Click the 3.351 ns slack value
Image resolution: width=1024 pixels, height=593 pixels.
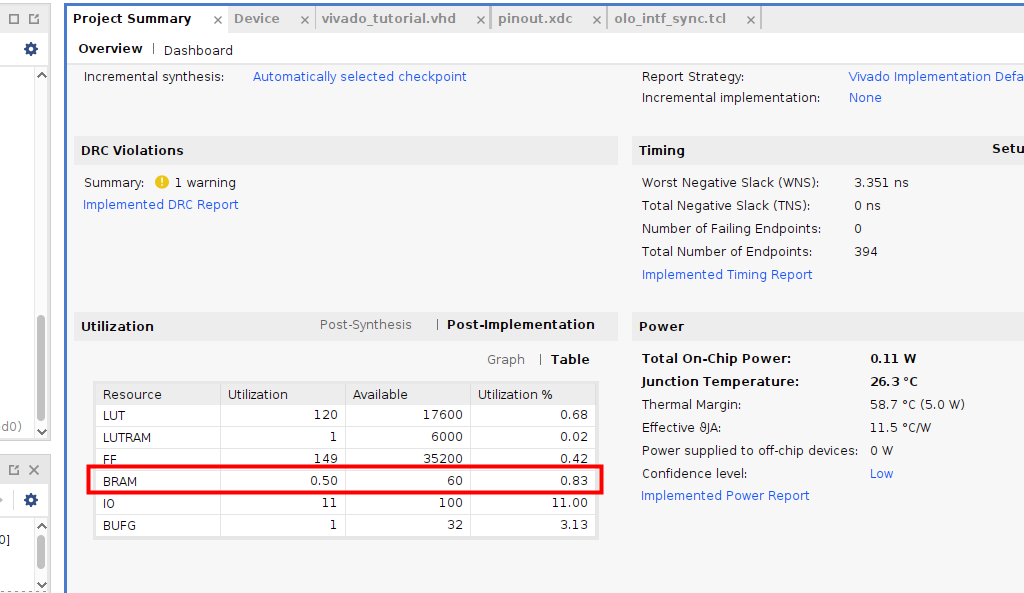(x=881, y=183)
